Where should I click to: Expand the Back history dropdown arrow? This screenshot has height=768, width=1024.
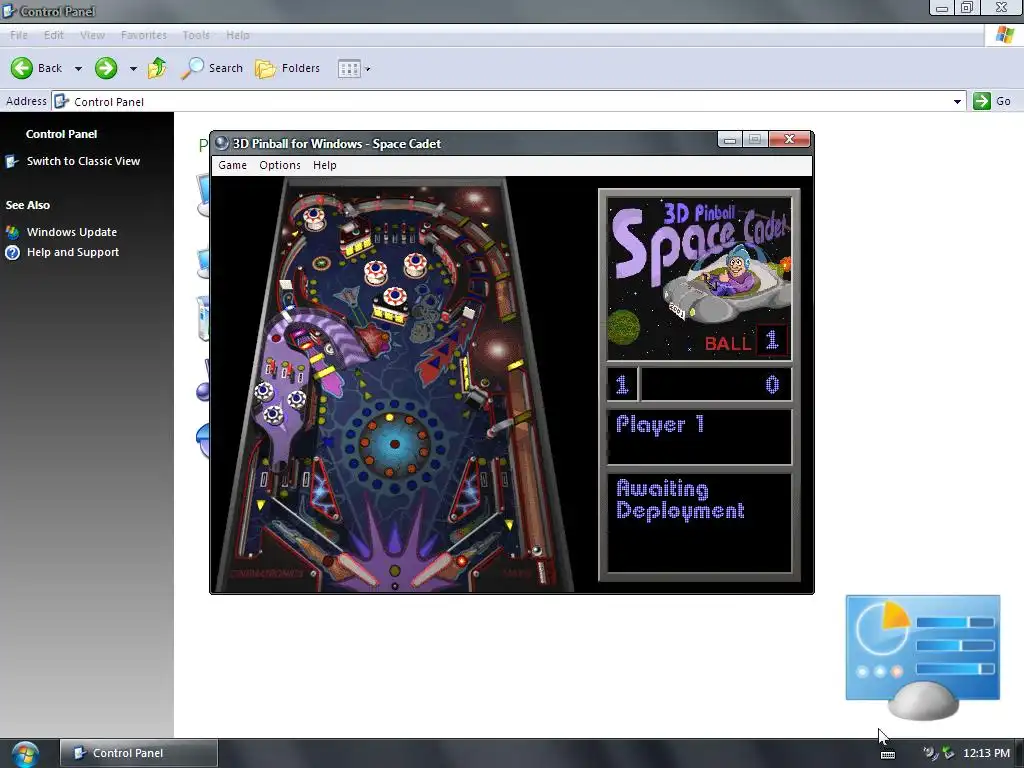(x=78, y=68)
